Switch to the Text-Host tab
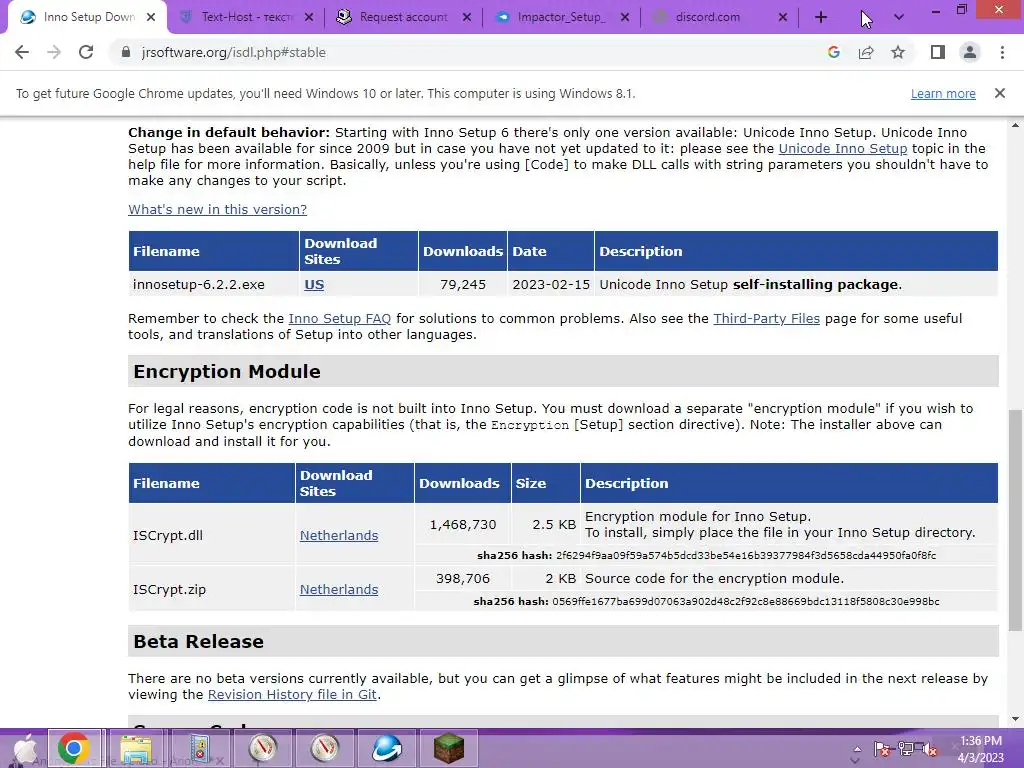Screen dimensions: 1024x768 (247, 18)
